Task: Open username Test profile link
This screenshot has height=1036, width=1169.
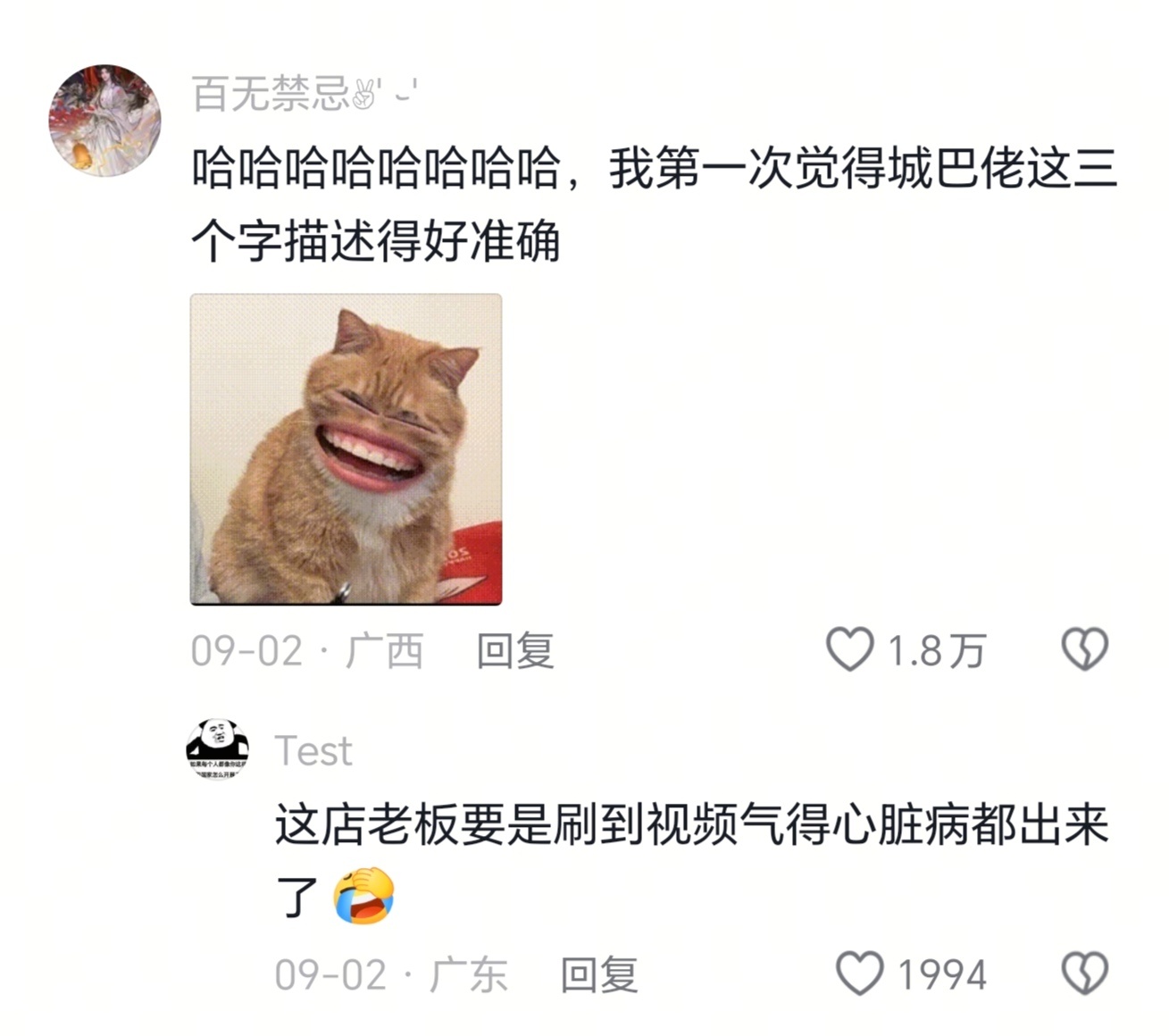Action: pyautogui.click(x=313, y=750)
